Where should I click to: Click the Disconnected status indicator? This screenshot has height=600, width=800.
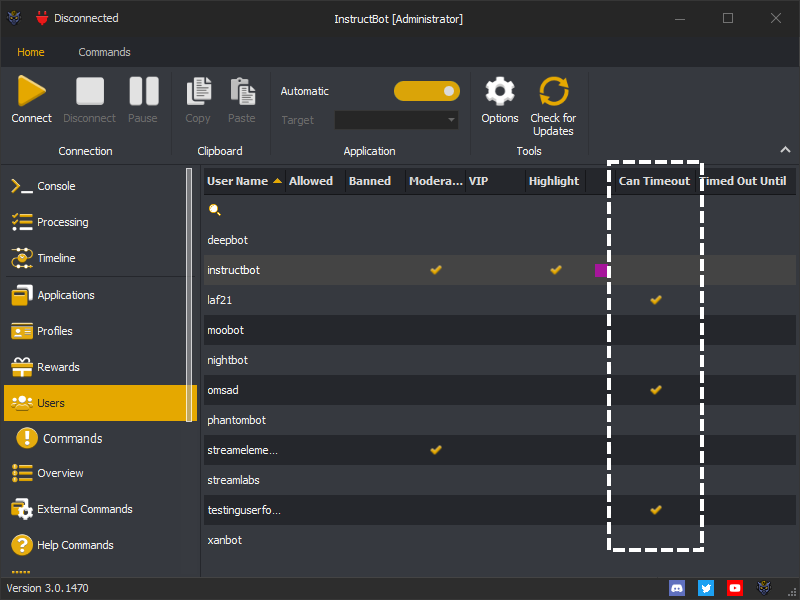pos(77,18)
